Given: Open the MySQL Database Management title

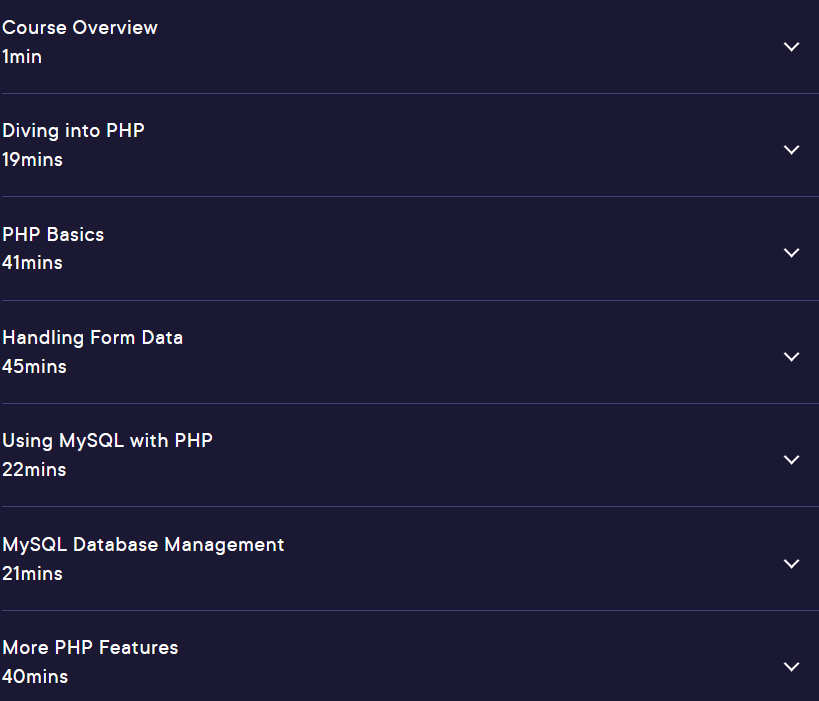Looking at the screenshot, I should (143, 545).
